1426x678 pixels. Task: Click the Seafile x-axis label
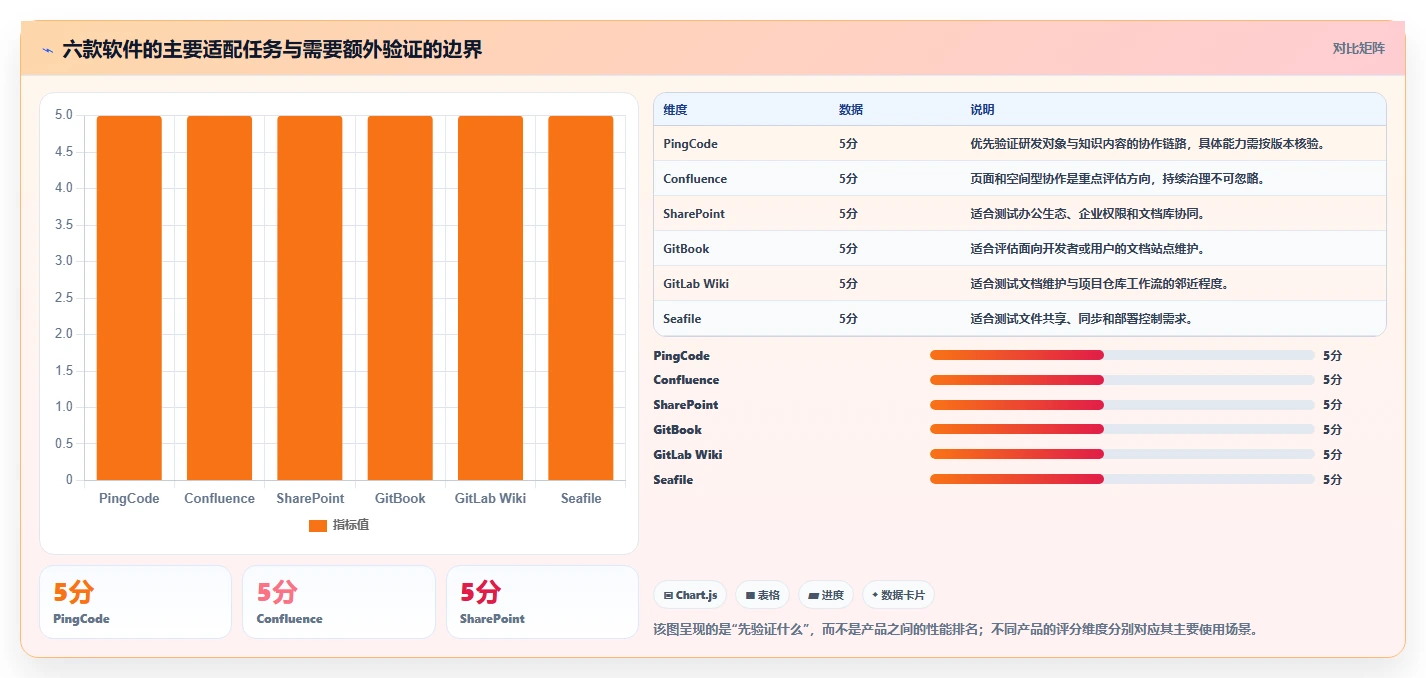pyautogui.click(x=581, y=498)
